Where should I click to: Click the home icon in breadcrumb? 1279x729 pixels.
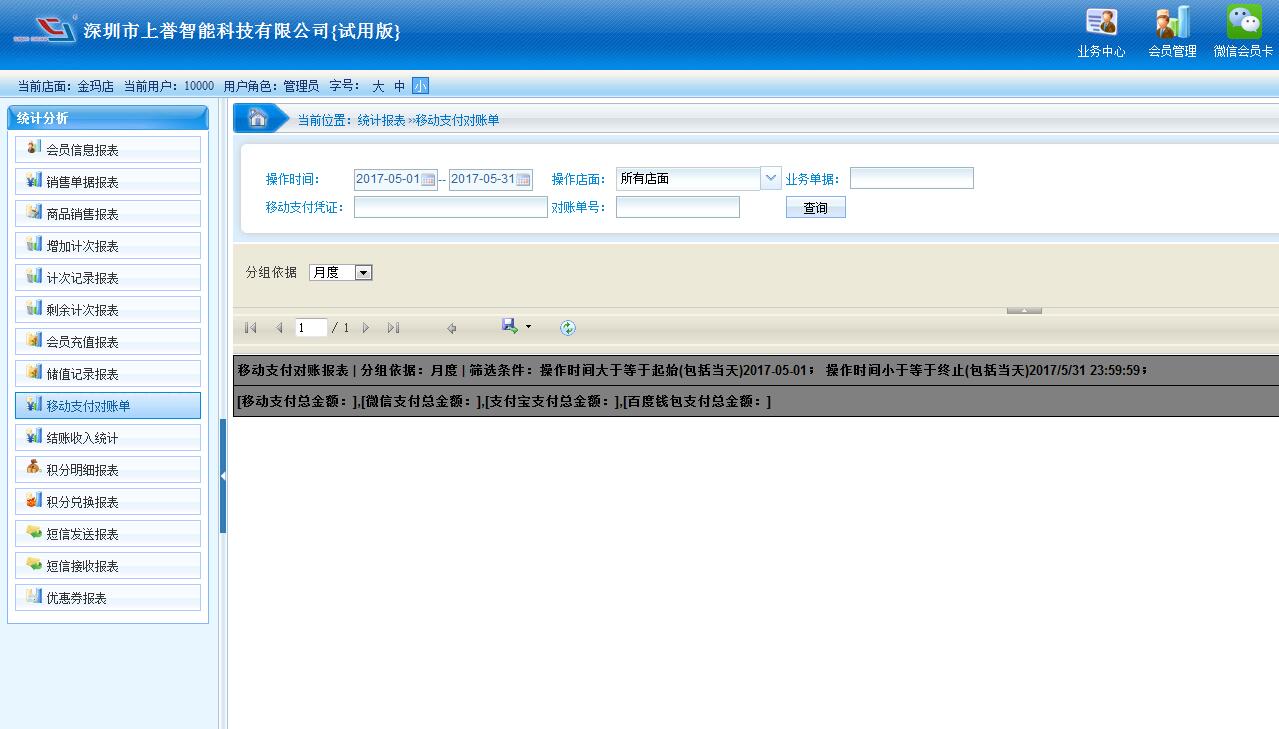tap(257, 119)
